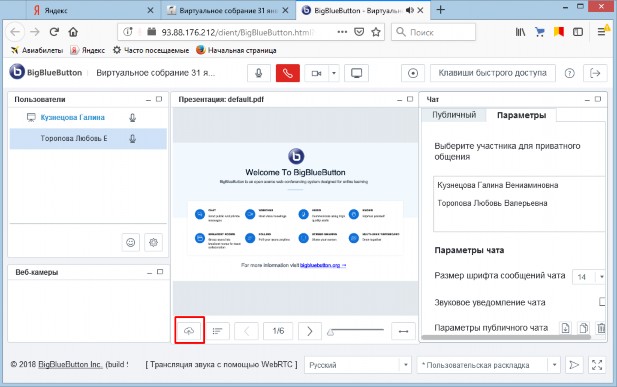Image resolution: width=617 pixels, height=387 pixels.
Task: Open Пользовательская раскладка layout dropdown
Action: [488, 365]
